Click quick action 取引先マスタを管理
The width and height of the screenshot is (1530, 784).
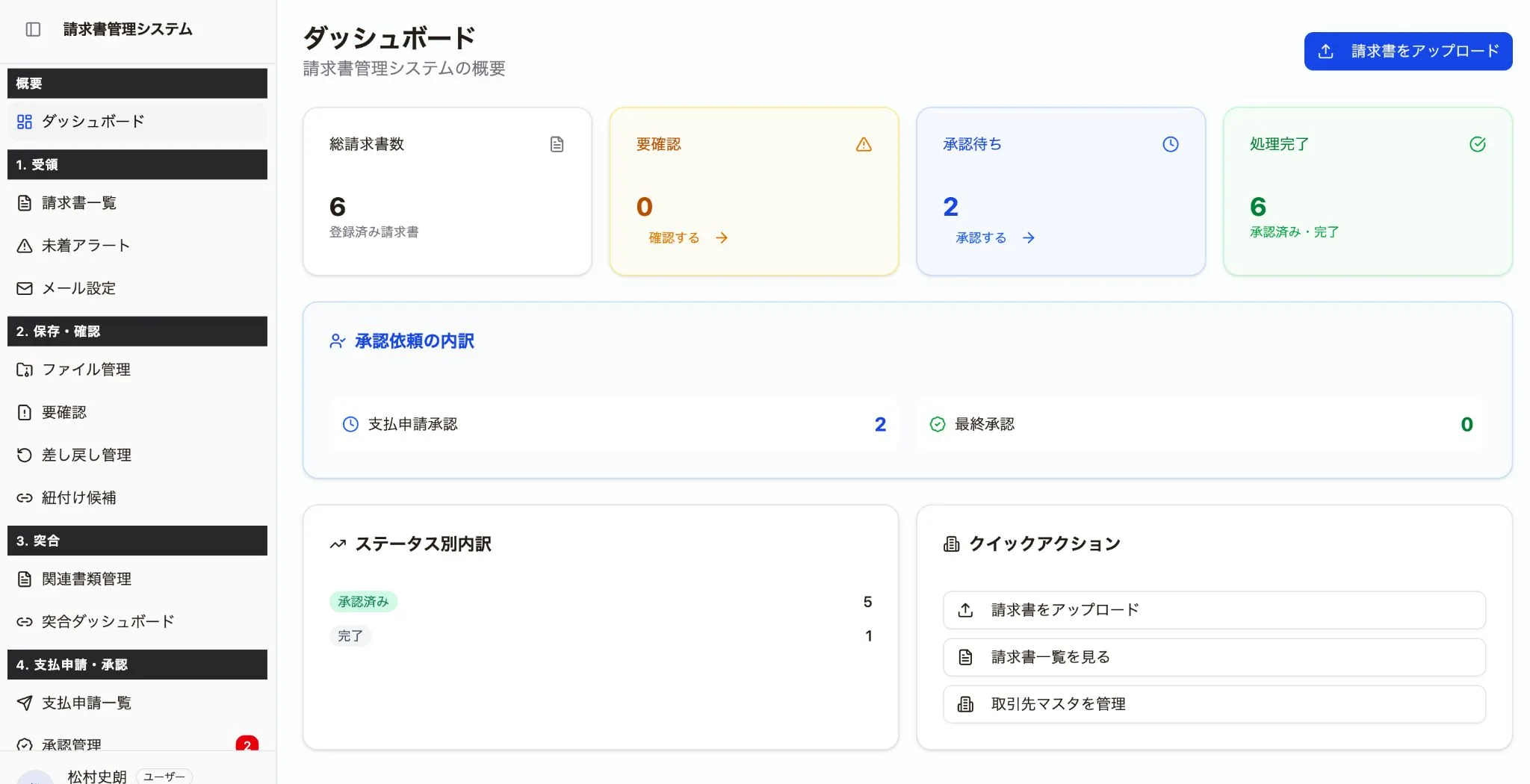(1214, 704)
